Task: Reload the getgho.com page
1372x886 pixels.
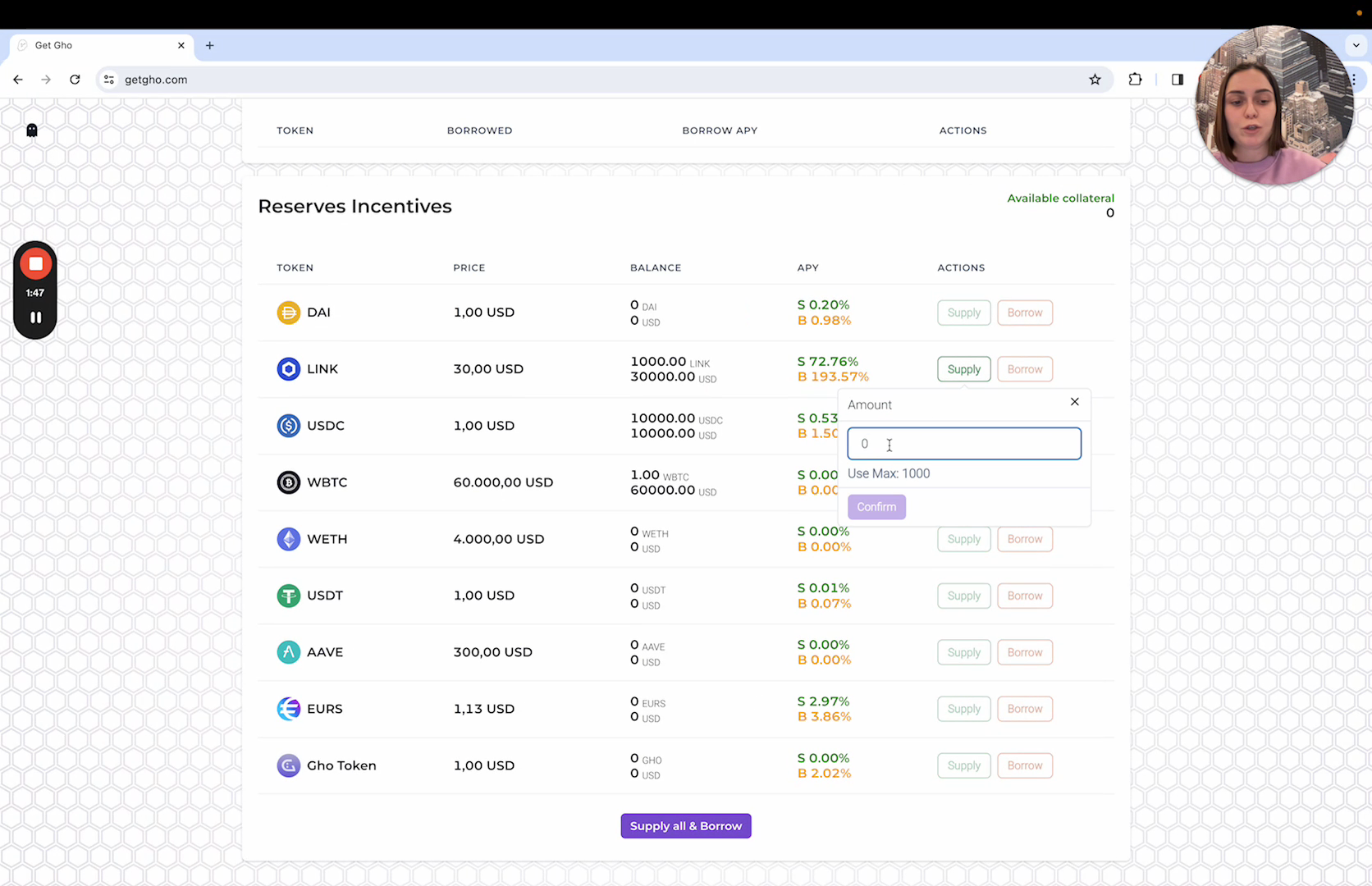Action: tap(75, 80)
